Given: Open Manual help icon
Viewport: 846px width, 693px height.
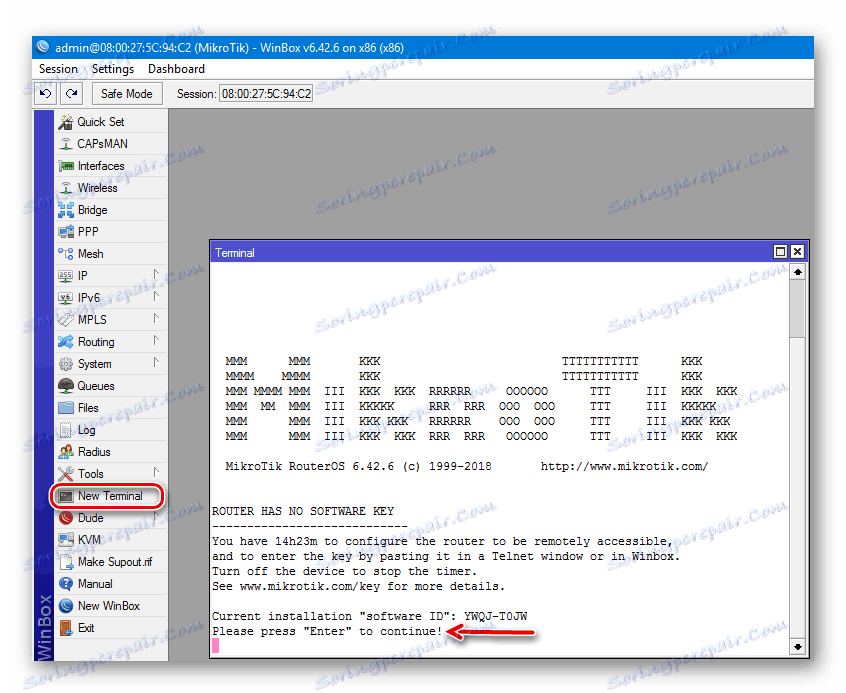Looking at the screenshot, I should point(66,584).
